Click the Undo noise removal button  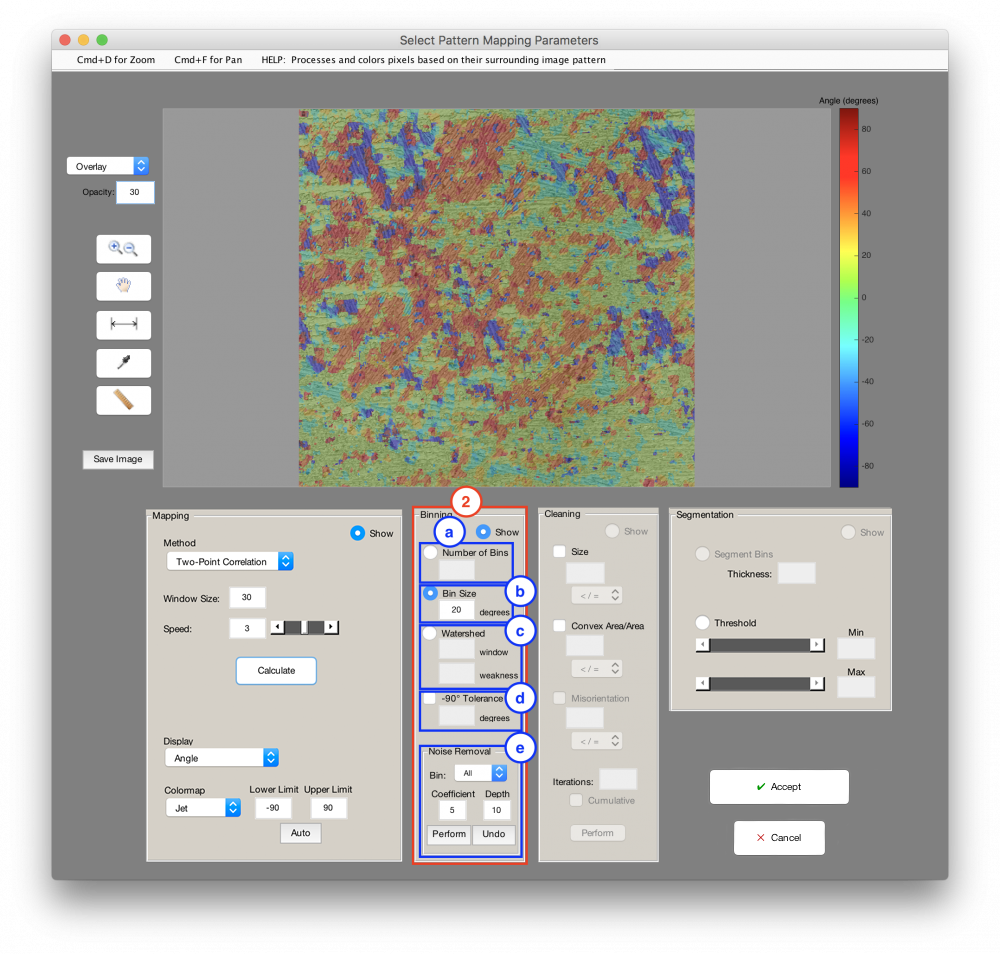click(x=494, y=834)
